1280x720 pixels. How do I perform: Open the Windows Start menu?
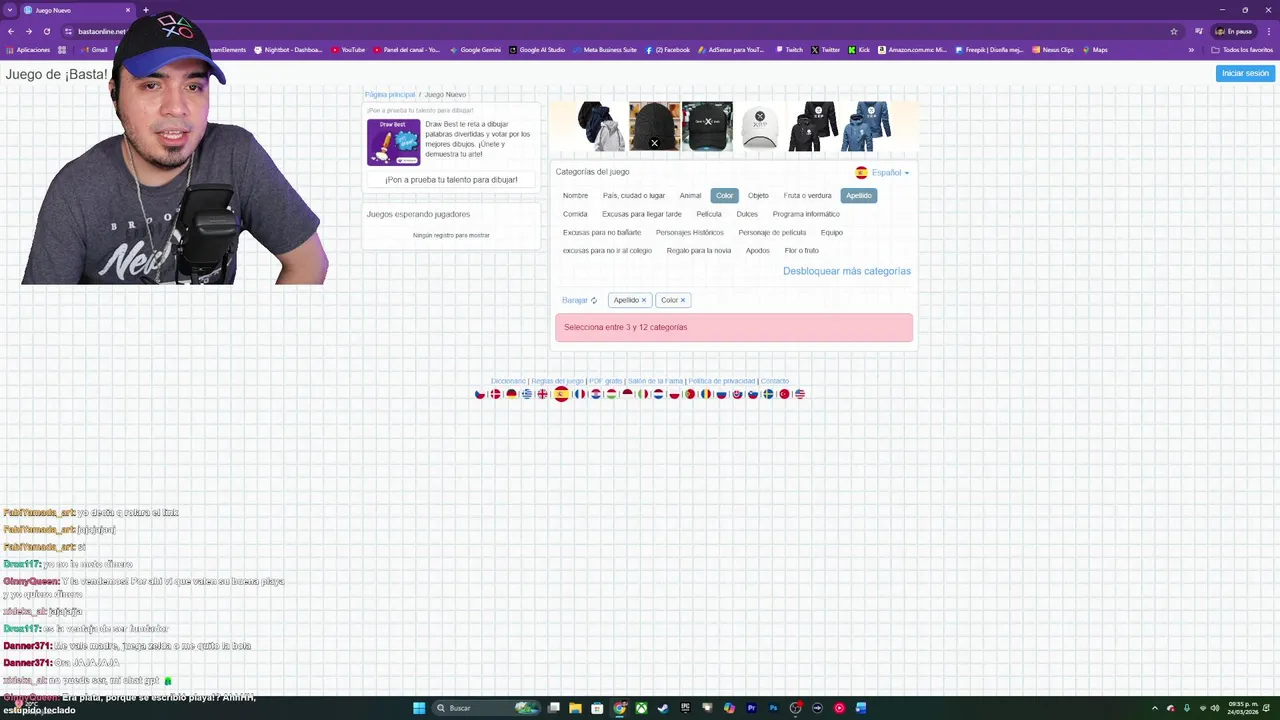[419, 708]
